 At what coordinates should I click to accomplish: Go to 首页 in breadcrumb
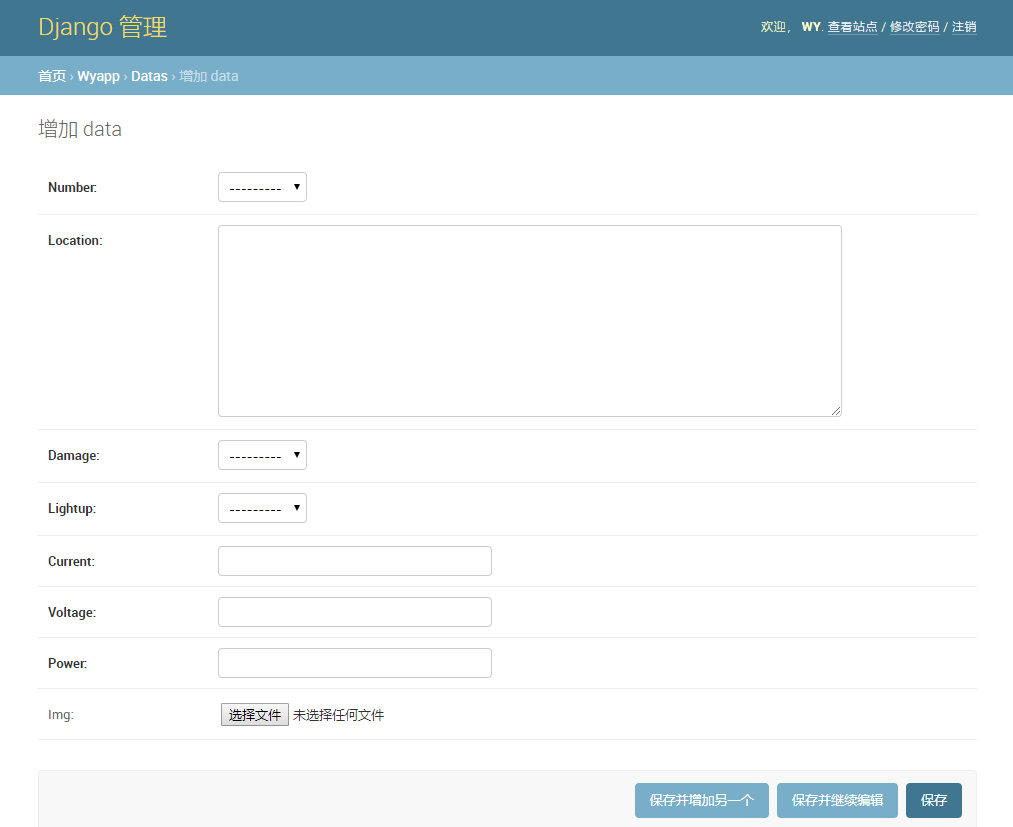pos(52,76)
